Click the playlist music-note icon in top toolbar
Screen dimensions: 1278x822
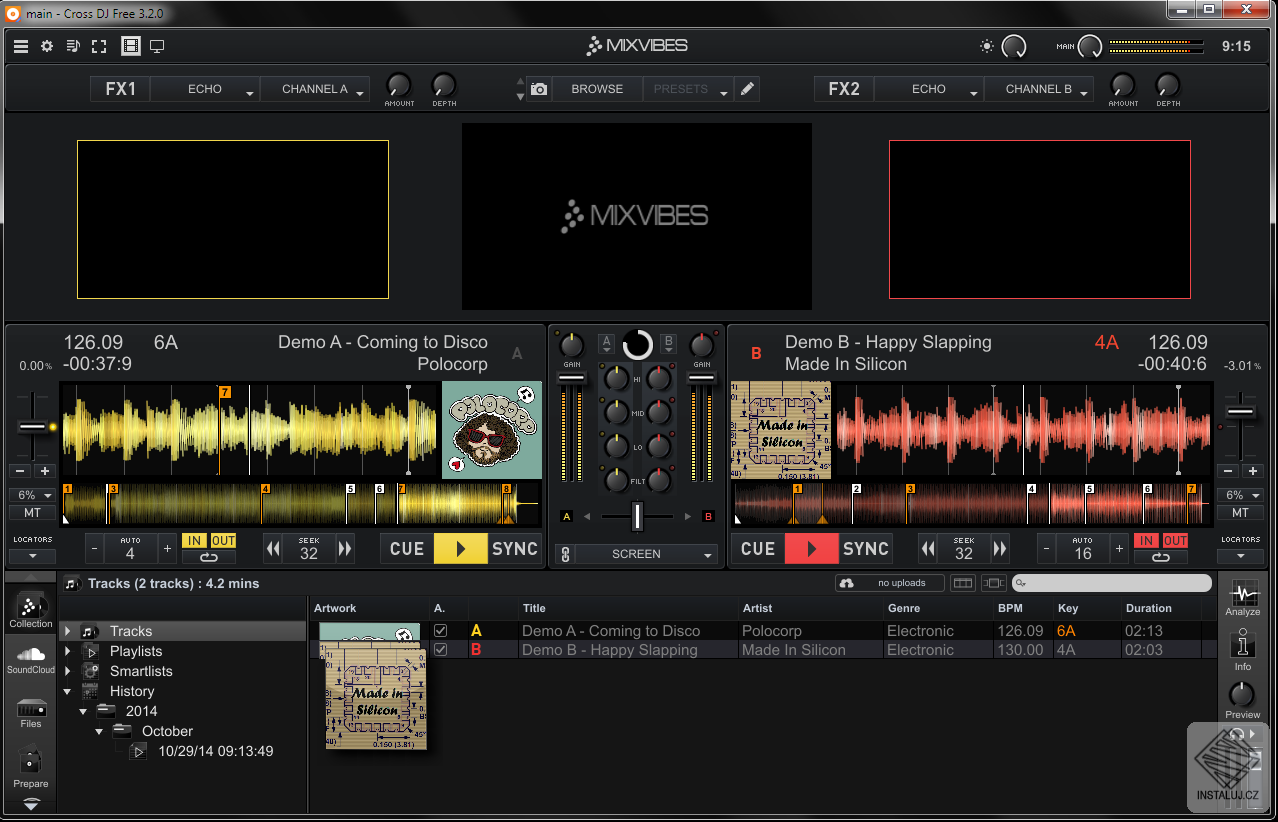(73, 46)
